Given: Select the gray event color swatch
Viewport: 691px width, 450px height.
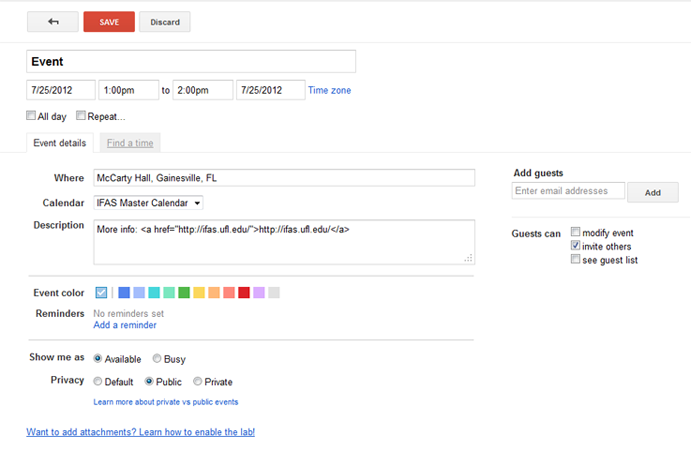Looking at the screenshot, I should tap(274, 292).
